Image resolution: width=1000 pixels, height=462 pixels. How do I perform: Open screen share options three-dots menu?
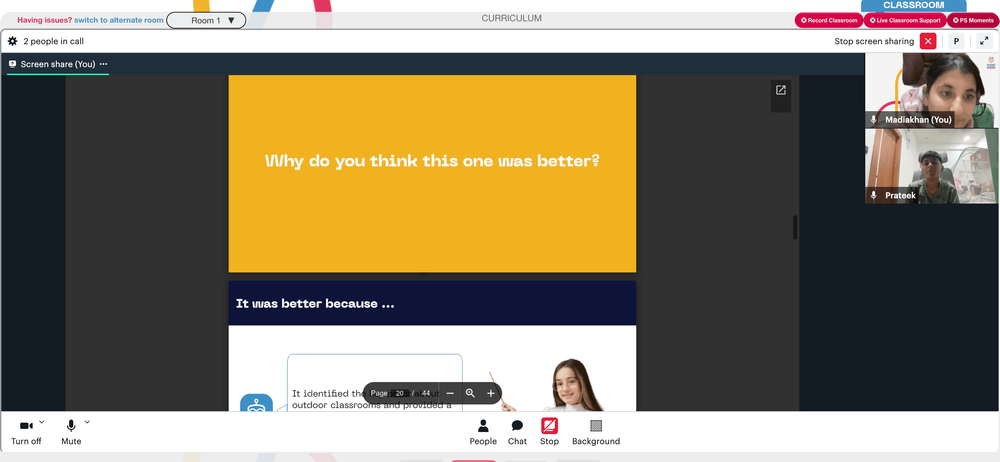[x=103, y=64]
